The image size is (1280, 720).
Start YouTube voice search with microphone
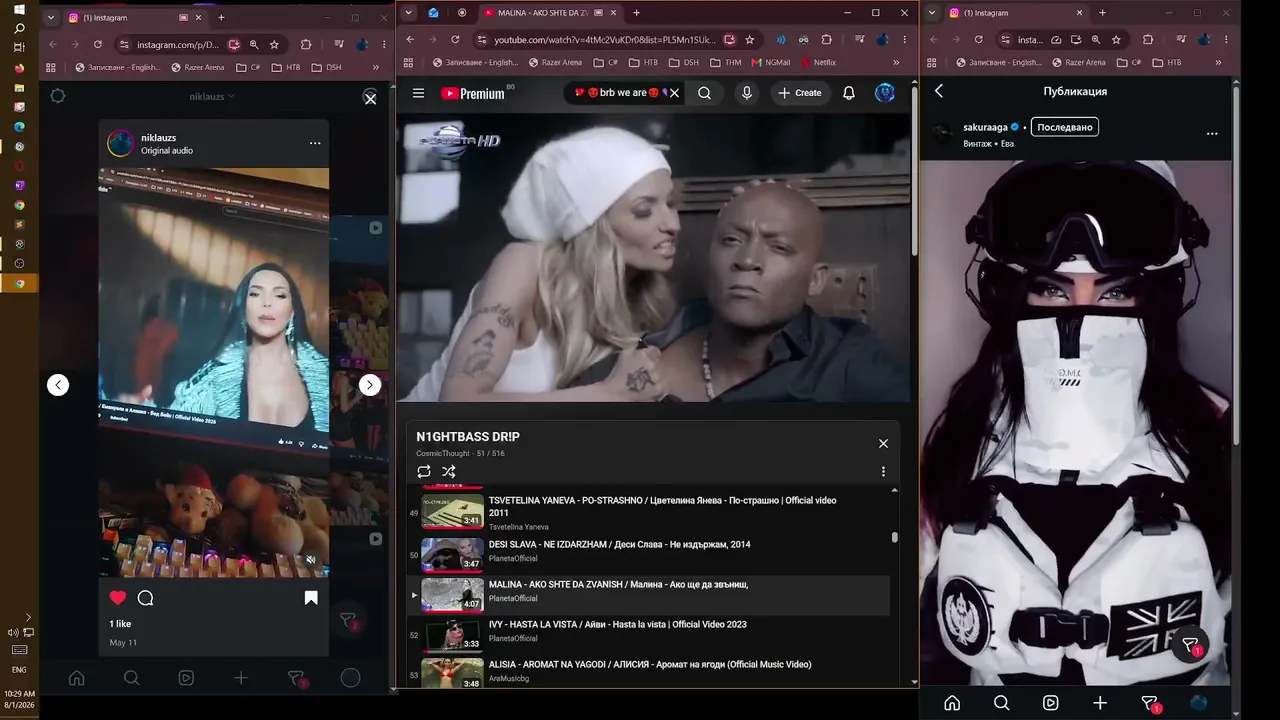[746, 93]
